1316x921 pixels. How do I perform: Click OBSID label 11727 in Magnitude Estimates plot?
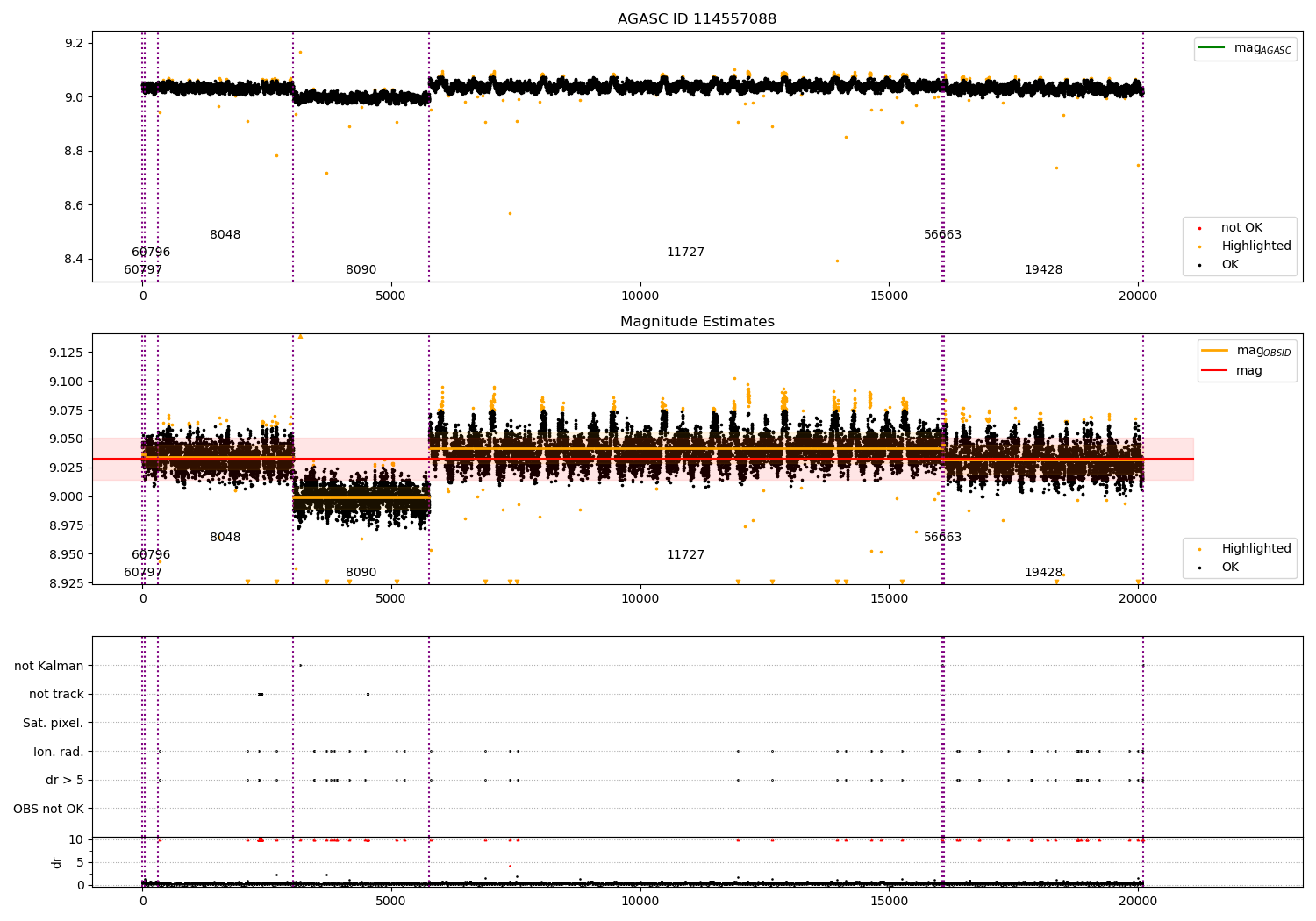pos(685,555)
